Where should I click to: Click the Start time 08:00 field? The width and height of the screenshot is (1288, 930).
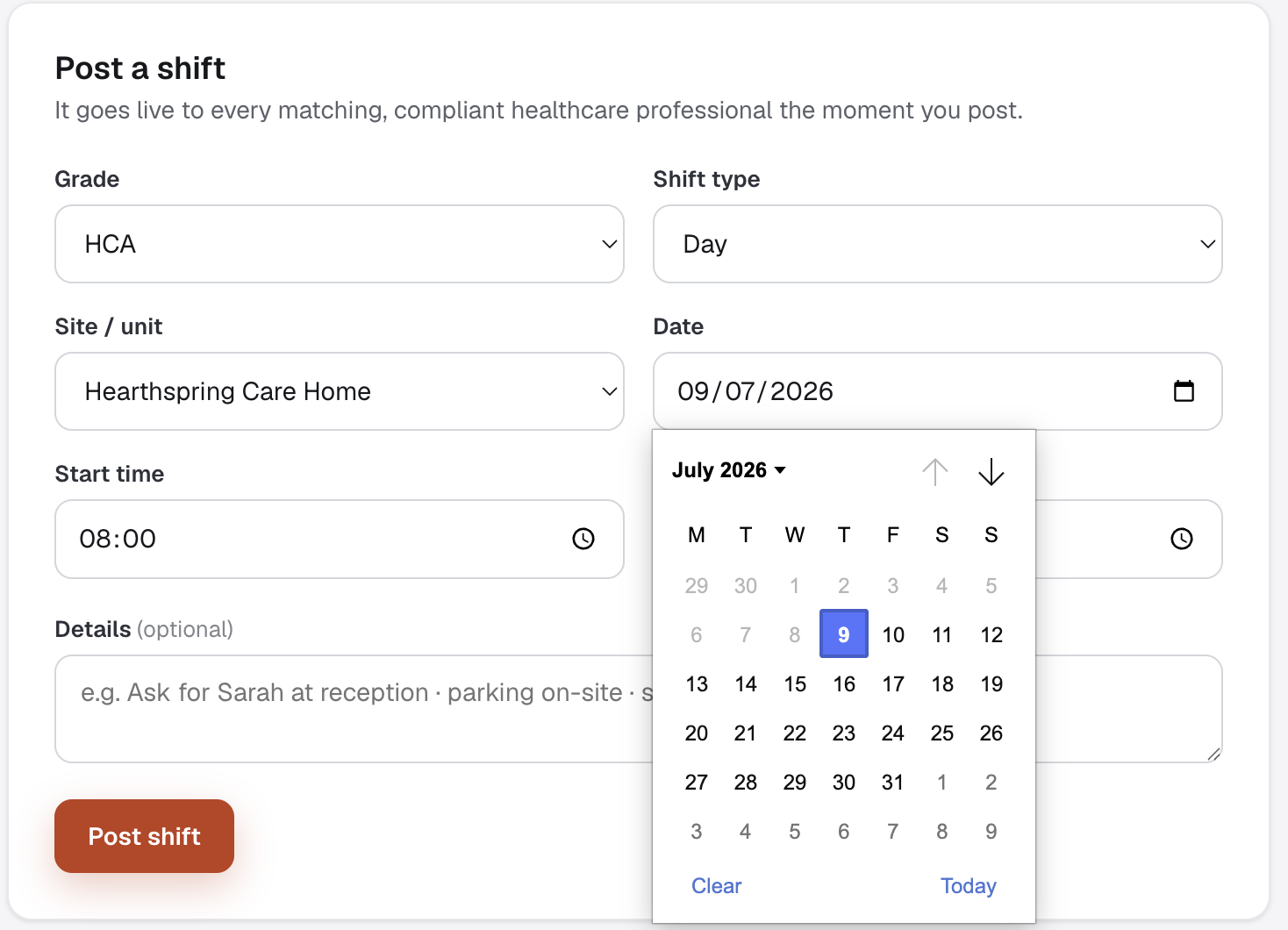point(340,539)
